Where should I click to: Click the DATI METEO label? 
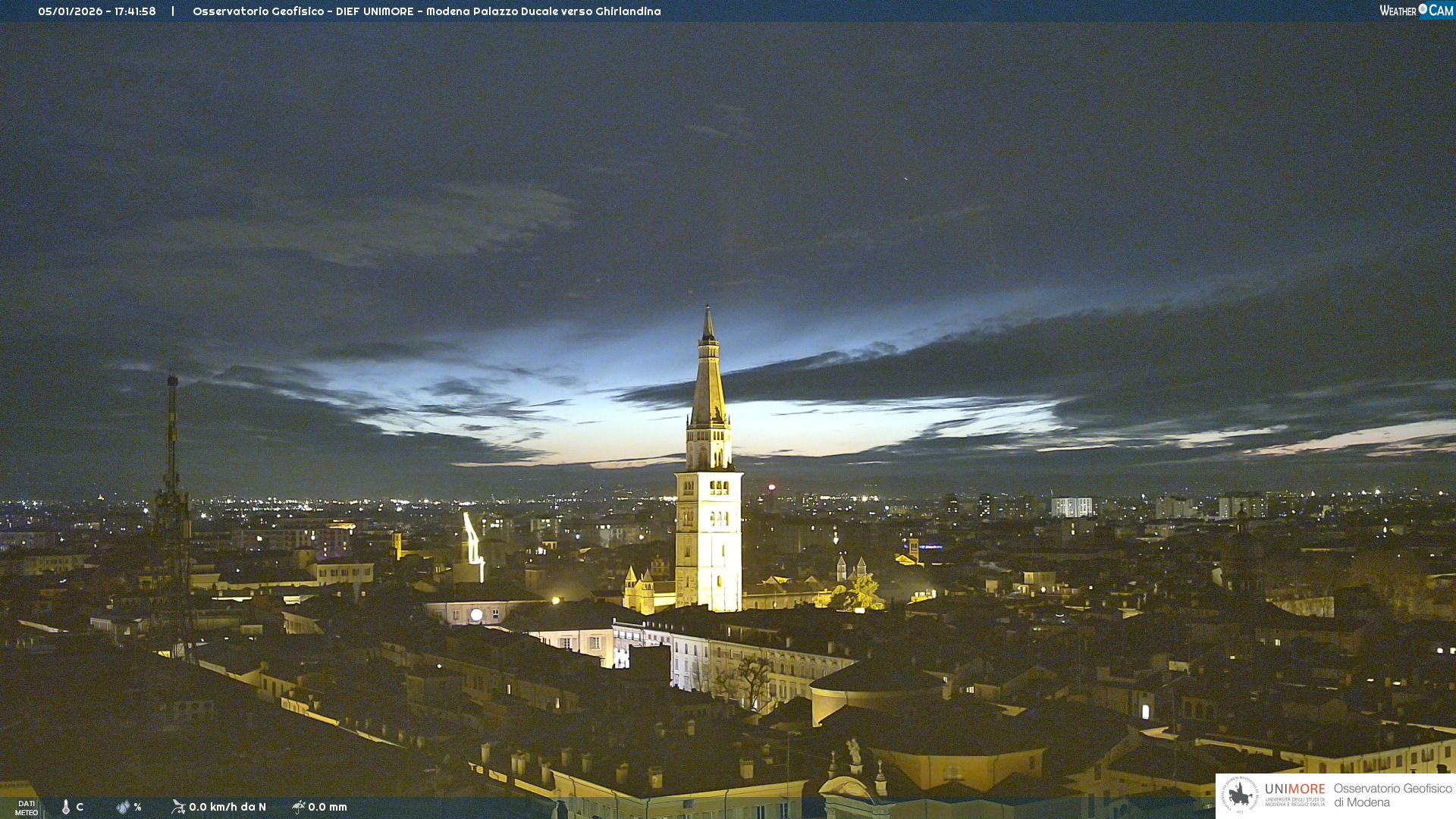point(27,808)
